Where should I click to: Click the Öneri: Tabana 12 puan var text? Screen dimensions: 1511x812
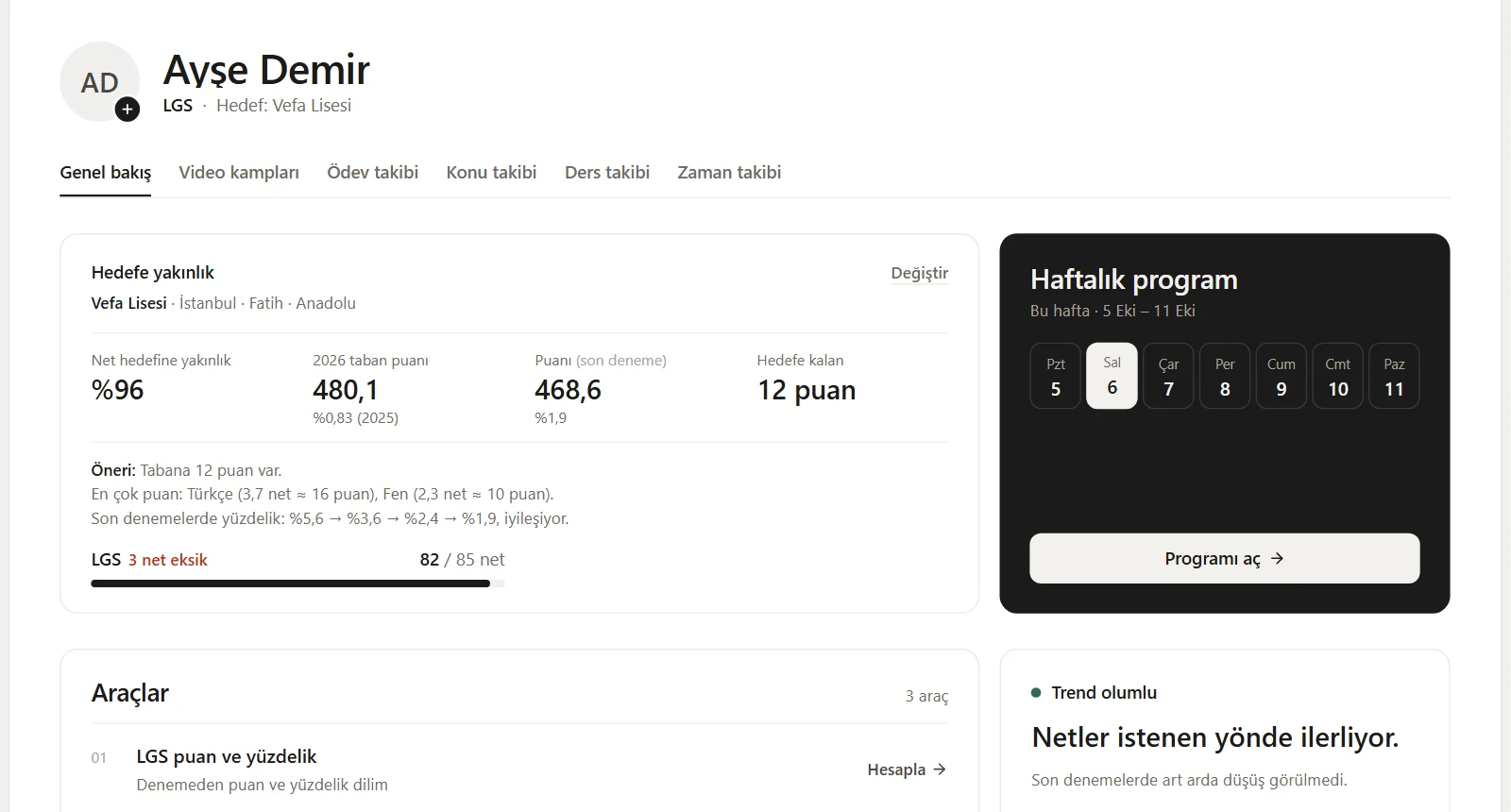coord(186,470)
